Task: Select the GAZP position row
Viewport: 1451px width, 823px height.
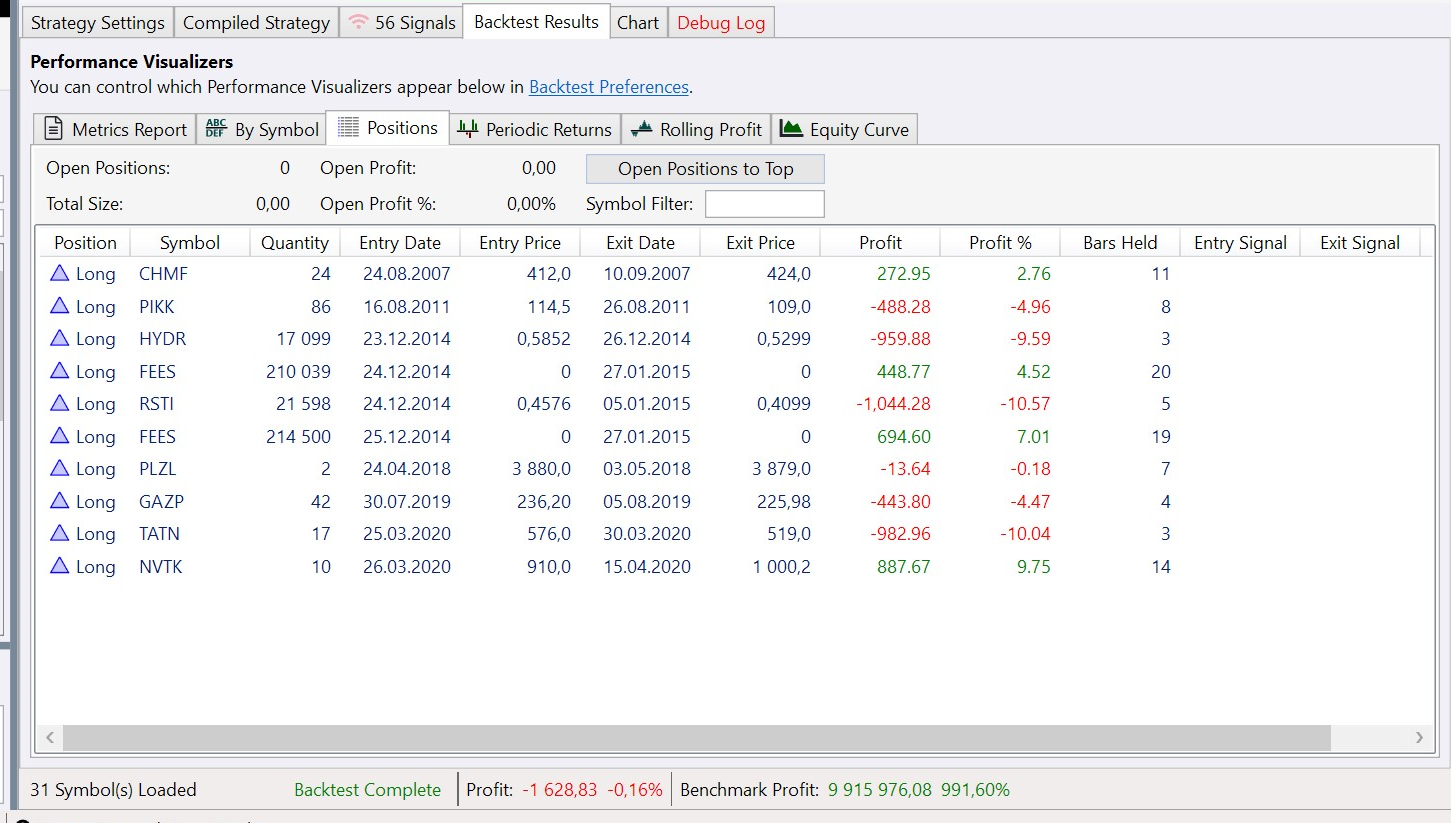Action: pos(600,501)
